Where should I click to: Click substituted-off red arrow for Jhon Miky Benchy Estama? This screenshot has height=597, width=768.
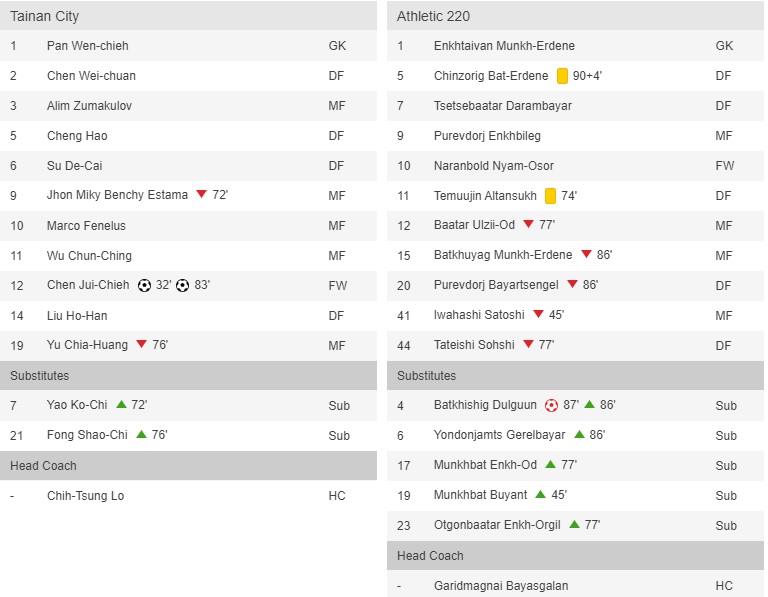pyautogui.click(x=201, y=195)
